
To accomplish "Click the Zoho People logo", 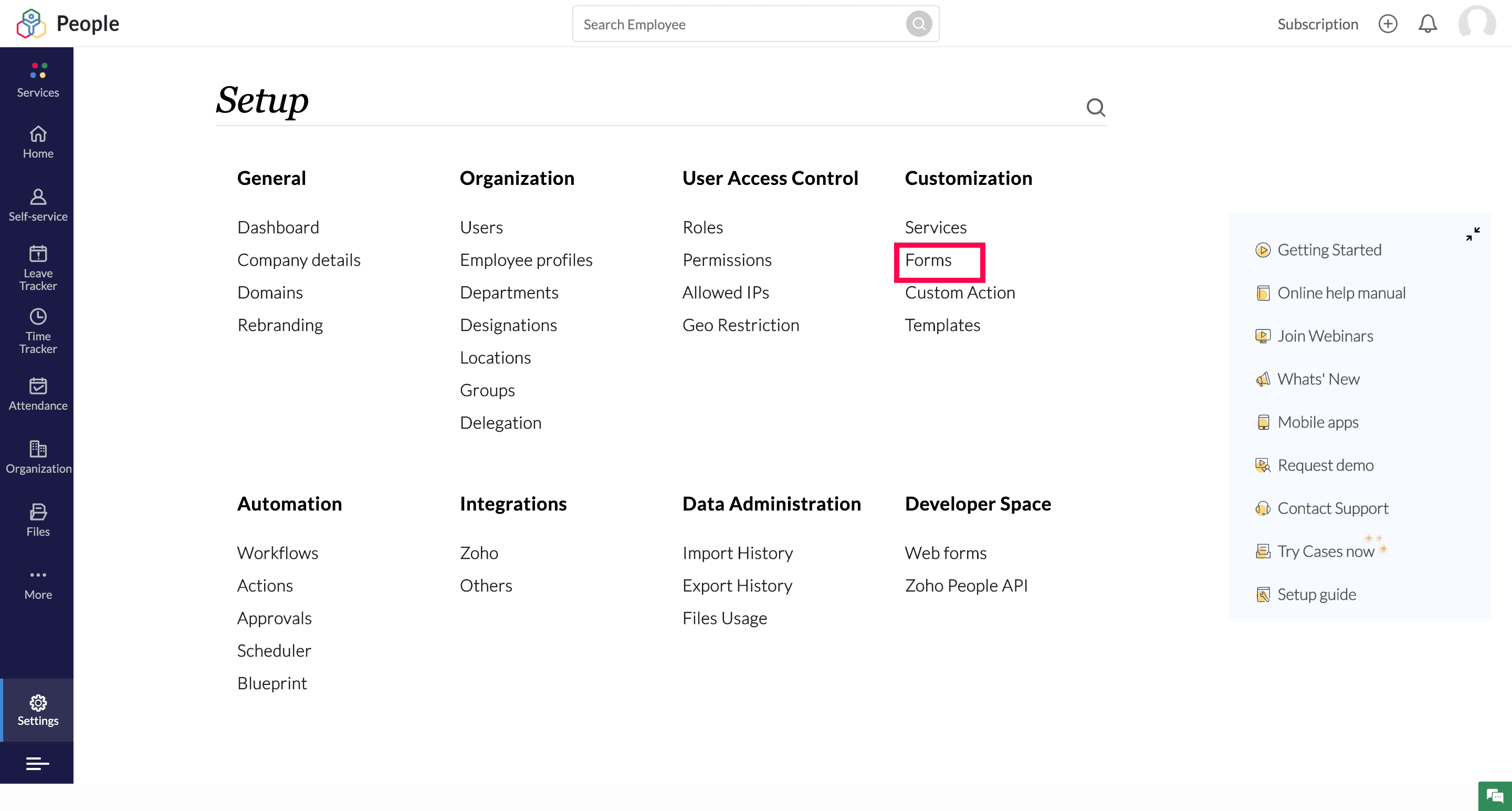I will (x=68, y=24).
